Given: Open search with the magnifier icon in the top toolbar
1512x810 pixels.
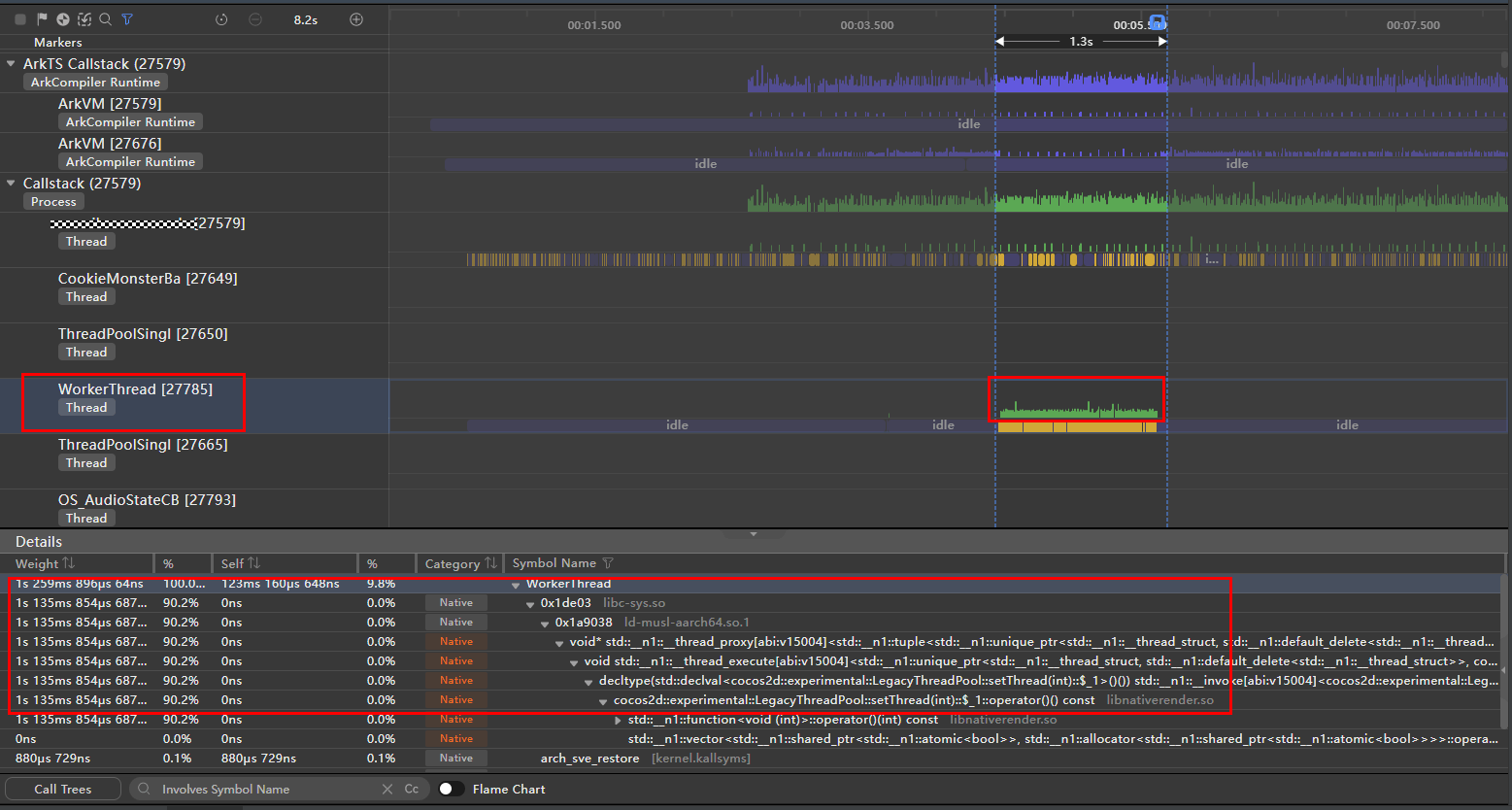Looking at the screenshot, I should 106,19.
